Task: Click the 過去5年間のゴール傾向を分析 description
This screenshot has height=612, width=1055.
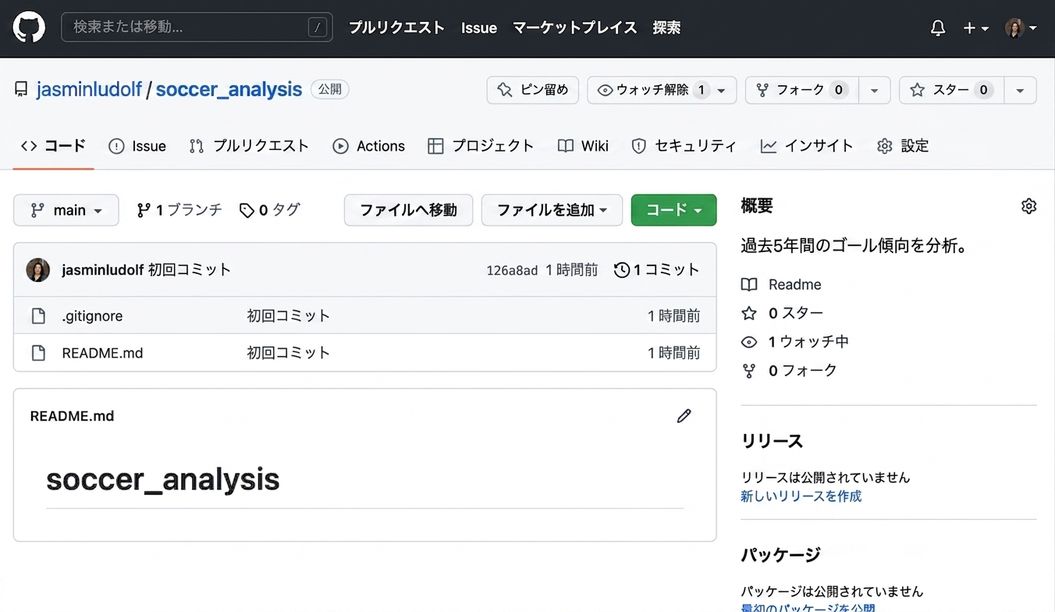Action: pos(854,245)
